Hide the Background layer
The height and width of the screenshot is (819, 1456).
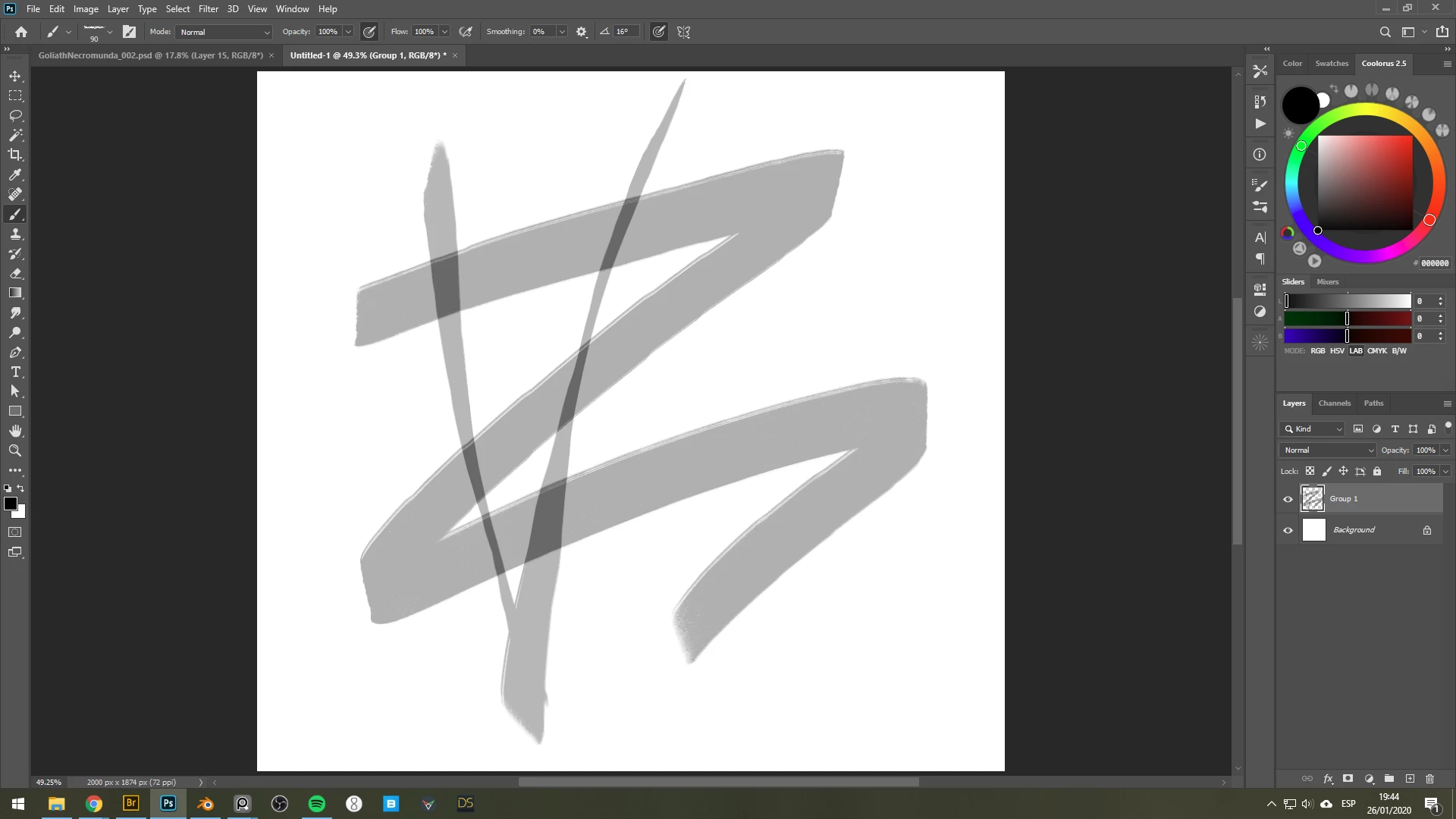1288,530
